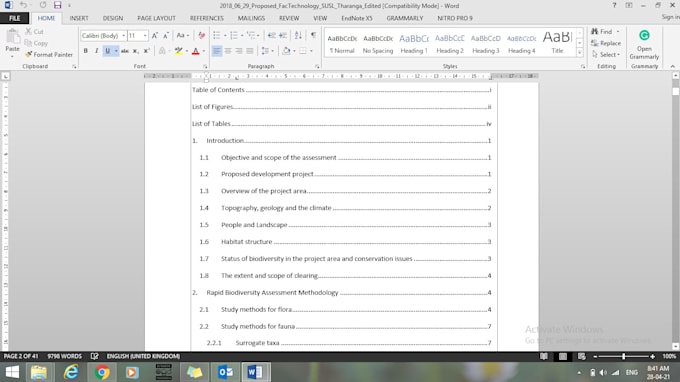Apply the Normal style
Image resolution: width=680 pixels, height=382 pixels.
coord(342,43)
